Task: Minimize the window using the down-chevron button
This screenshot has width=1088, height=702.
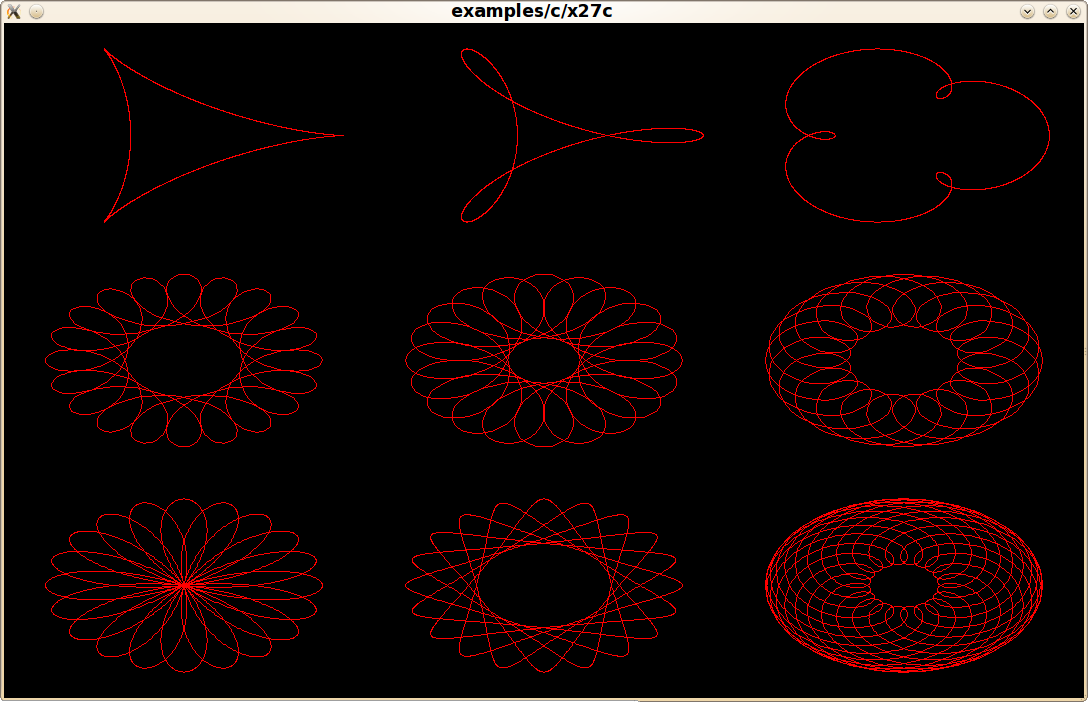Action: (1027, 11)
